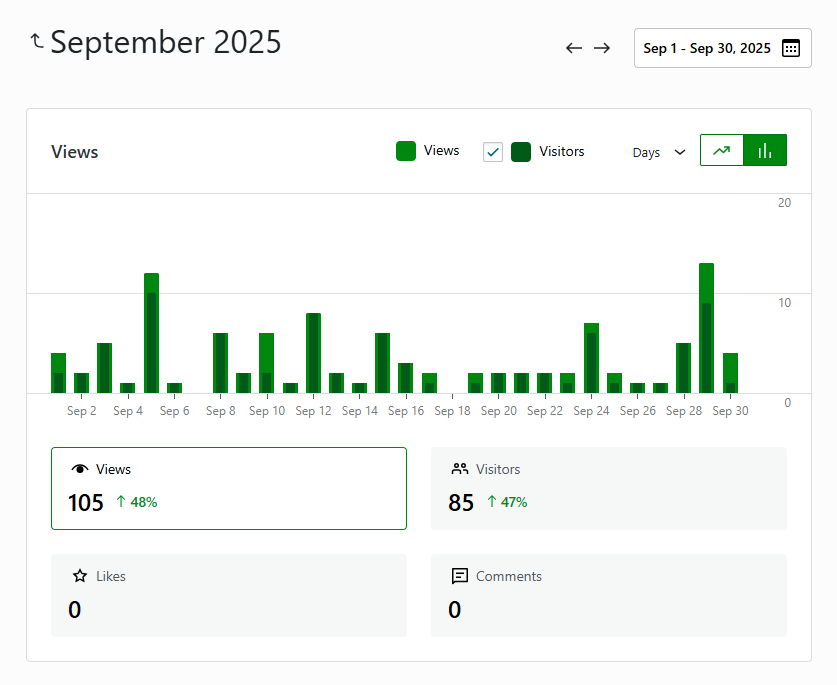Click the calendar icon in date range
The image size is (837, 685).
[x=790, y=48]
